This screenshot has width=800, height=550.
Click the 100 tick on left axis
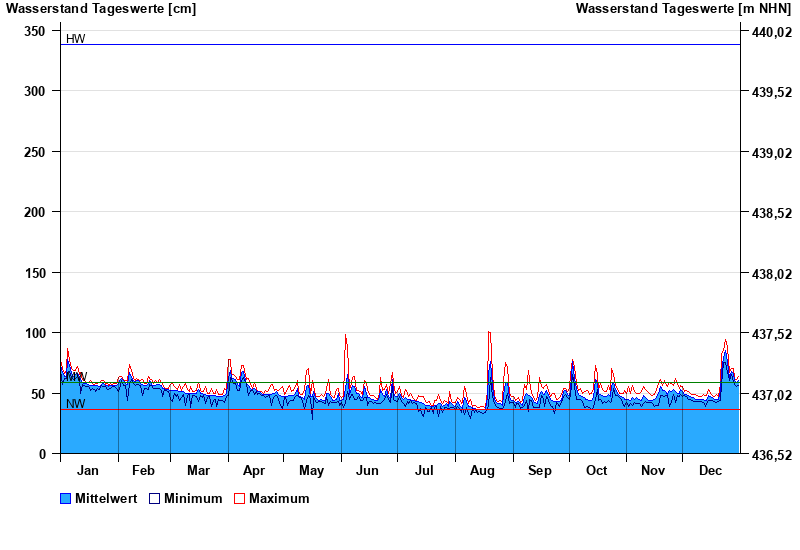tap(35, 333)
